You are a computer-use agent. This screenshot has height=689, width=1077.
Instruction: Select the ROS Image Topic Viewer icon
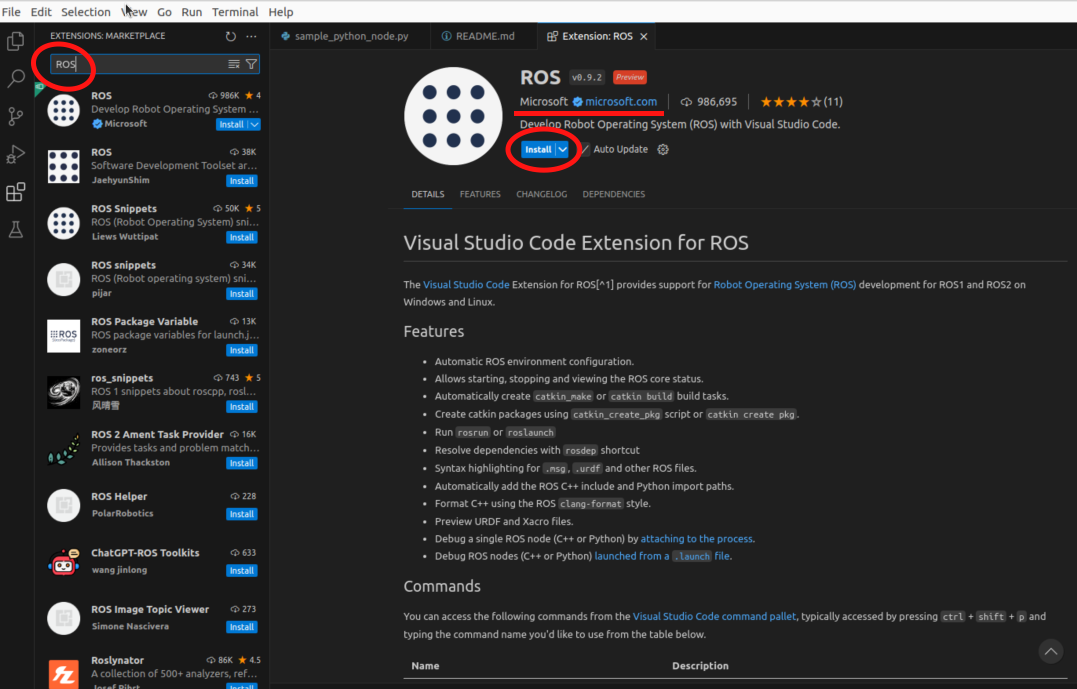pos(63,618)
